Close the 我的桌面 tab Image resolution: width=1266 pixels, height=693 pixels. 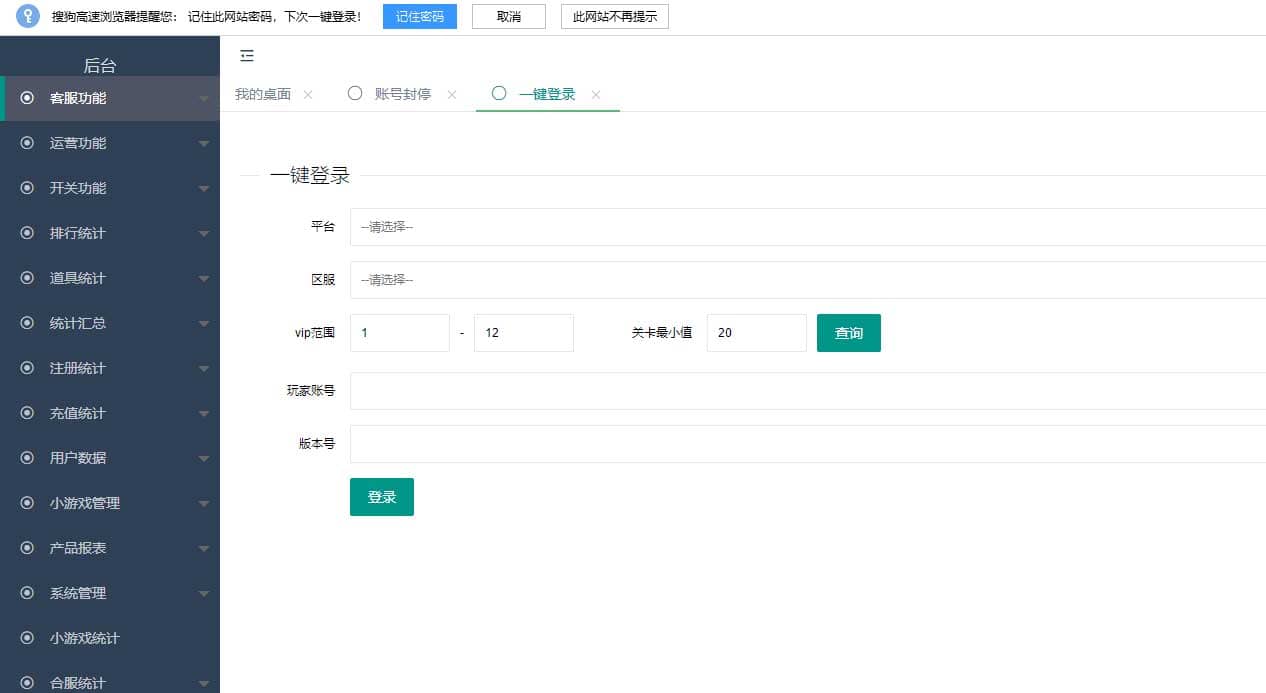click(x=308, y=95)
